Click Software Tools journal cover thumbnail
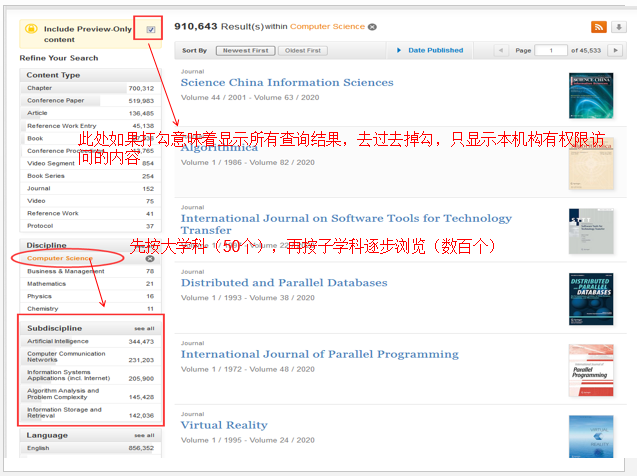The height and width of the screenshot is (476, 637). tap(591, 232)
